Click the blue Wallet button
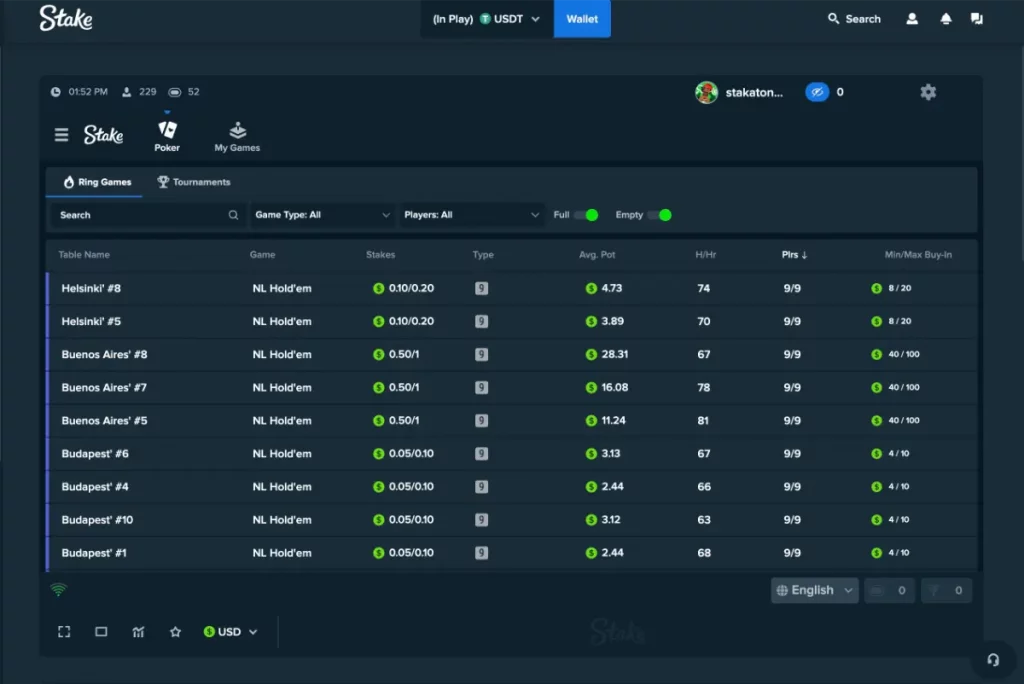Viewport: 1024px width, 684px height. [582, 19]
